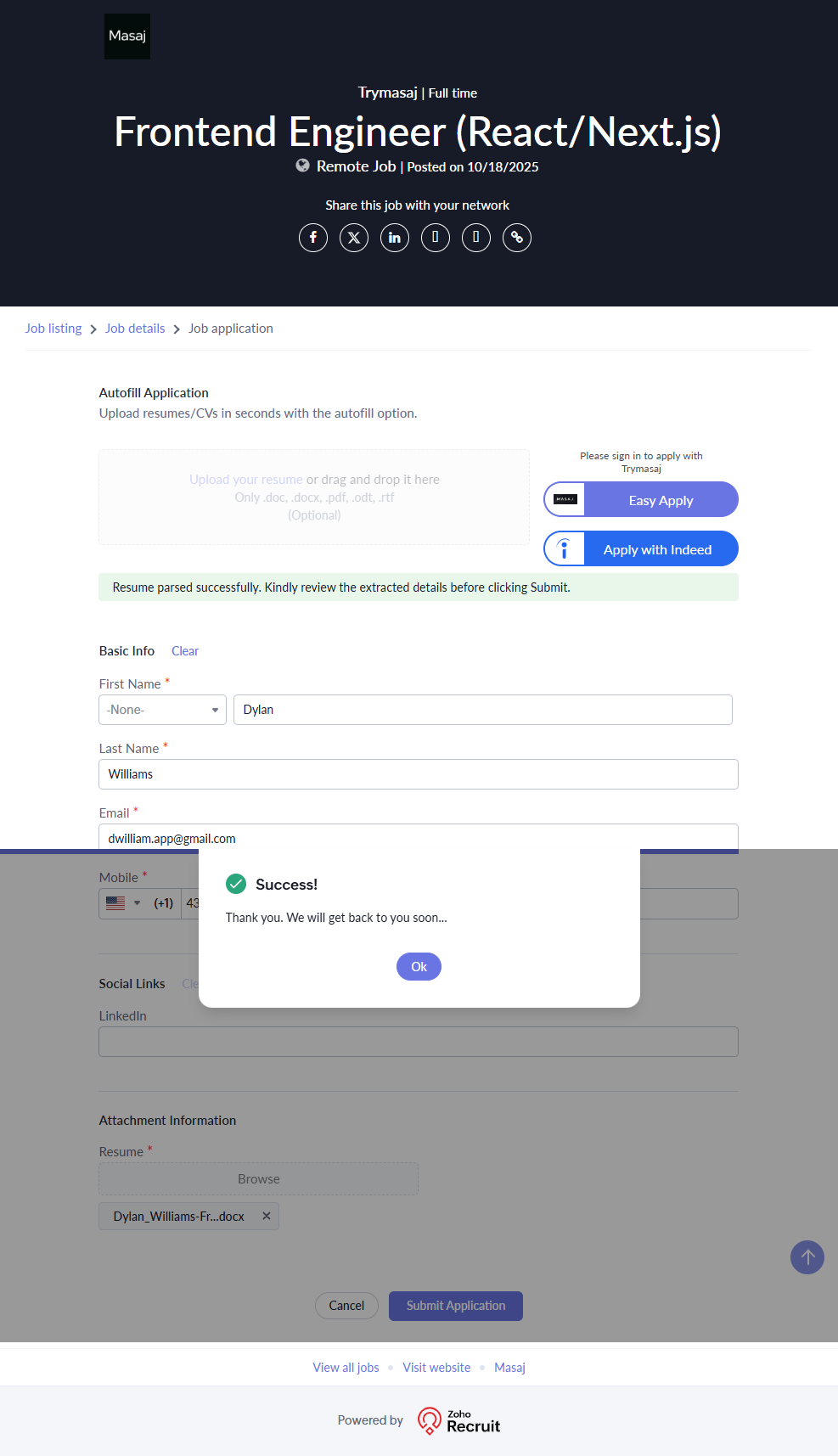
Task: Click scroll-to-top arrow button
Action: point(807,1257)
